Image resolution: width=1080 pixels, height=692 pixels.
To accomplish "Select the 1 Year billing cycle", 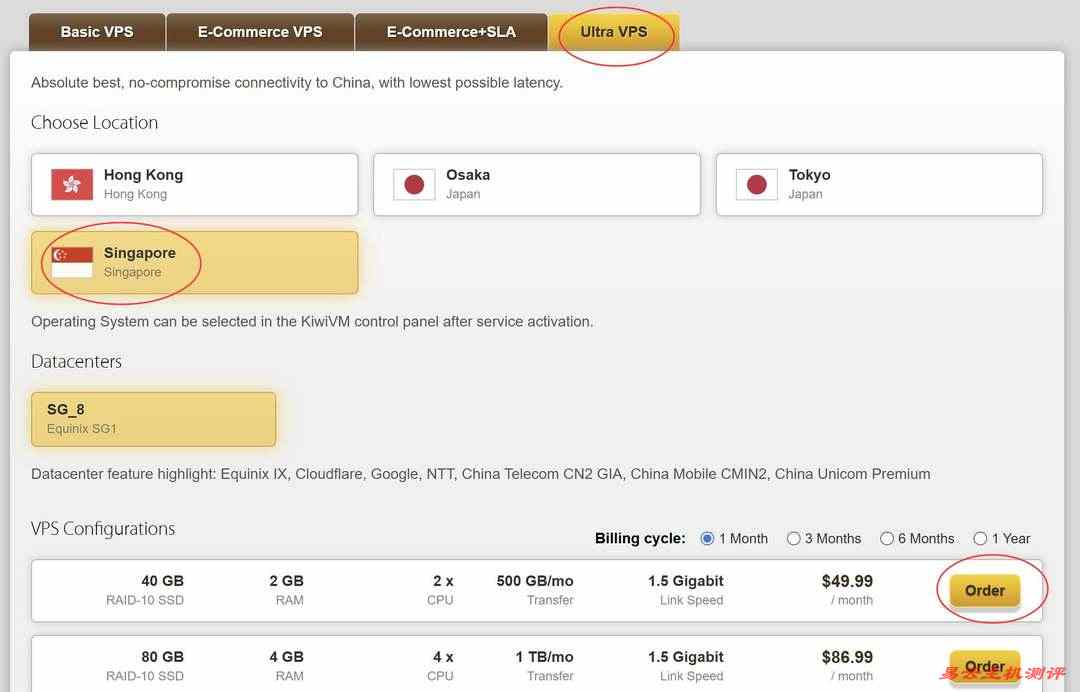I will [980, 538].
